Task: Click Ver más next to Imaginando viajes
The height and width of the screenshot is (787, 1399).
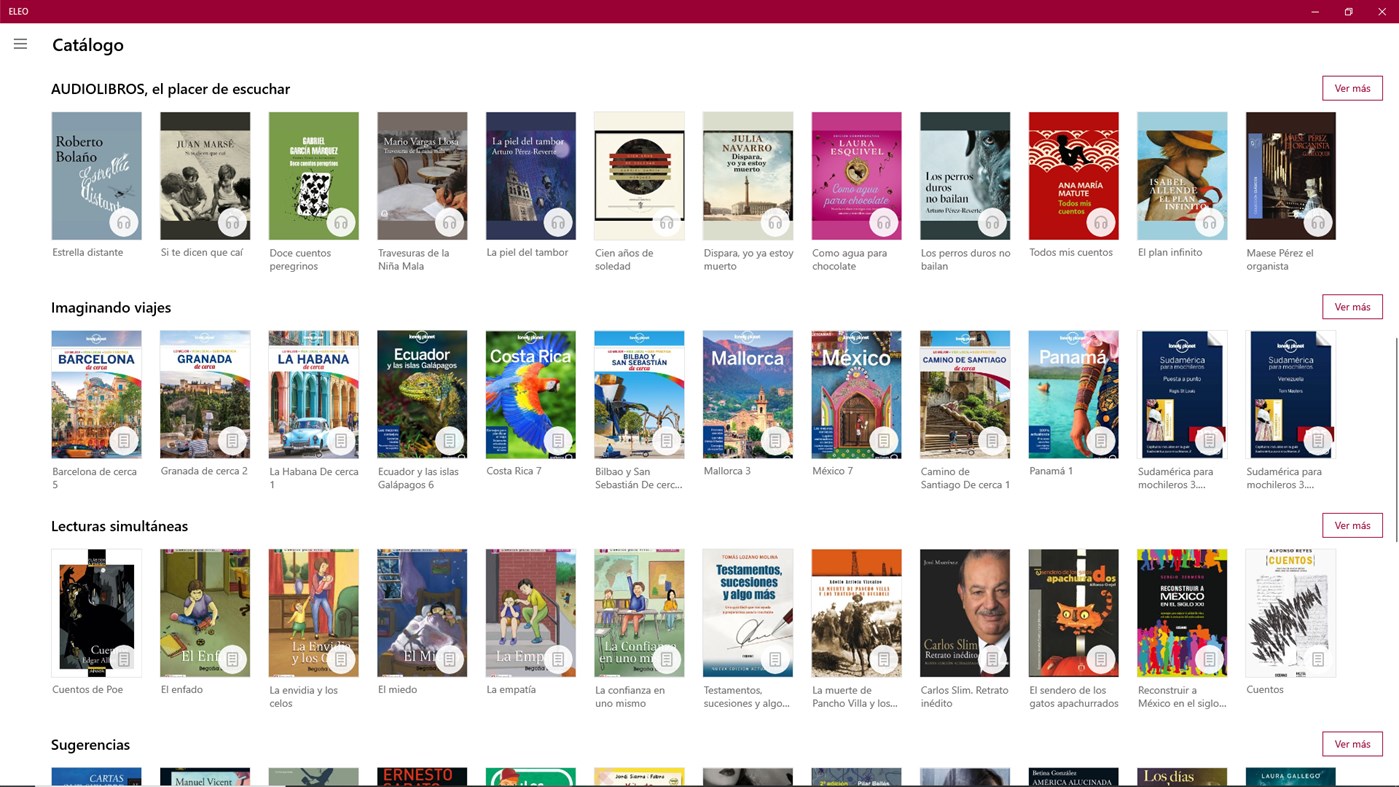Action: pyautogui.click(x=1352, y=306)
